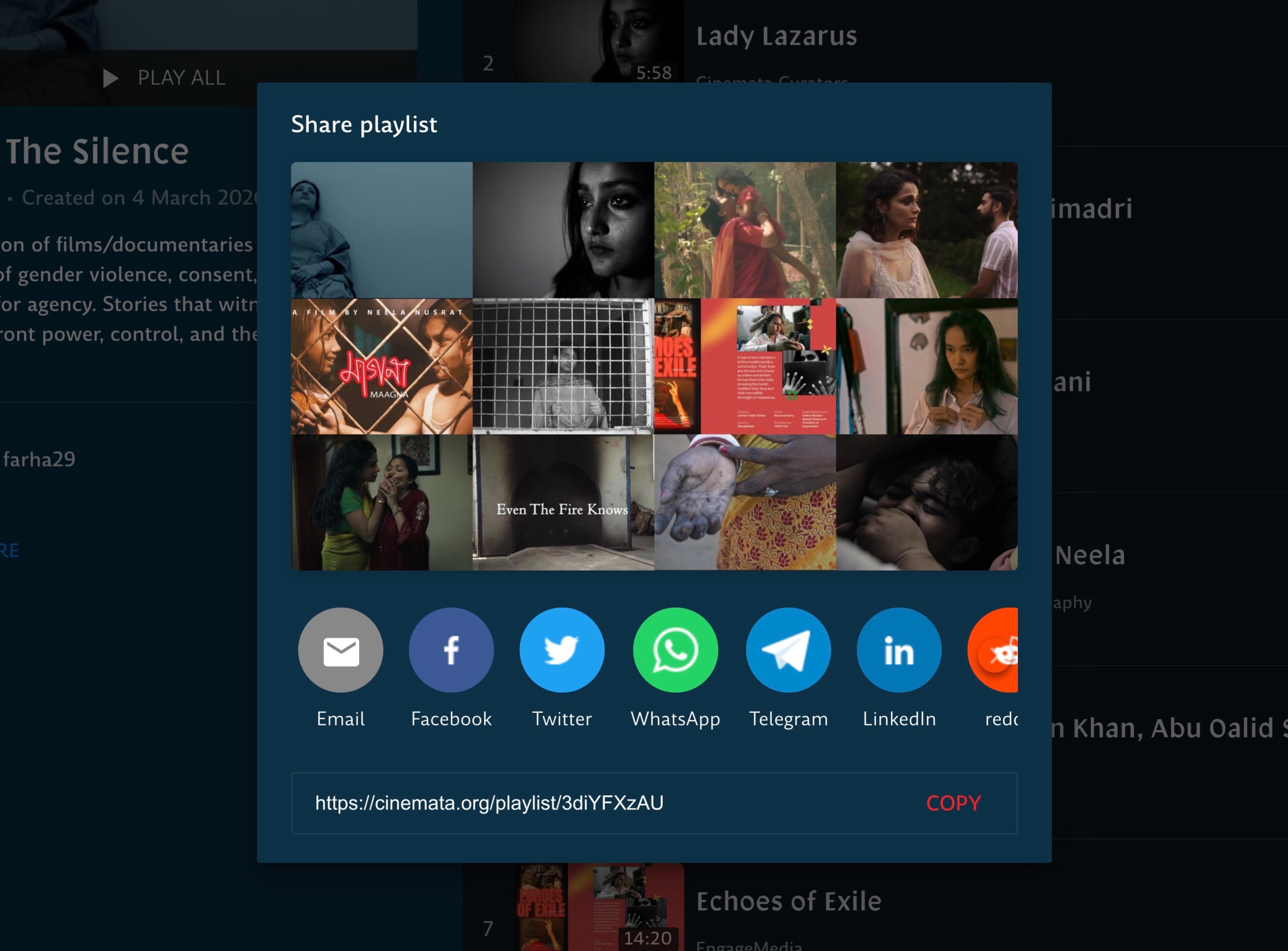Open the farha29 author profile
The image size is (1288, 951).
click(39, 460)
